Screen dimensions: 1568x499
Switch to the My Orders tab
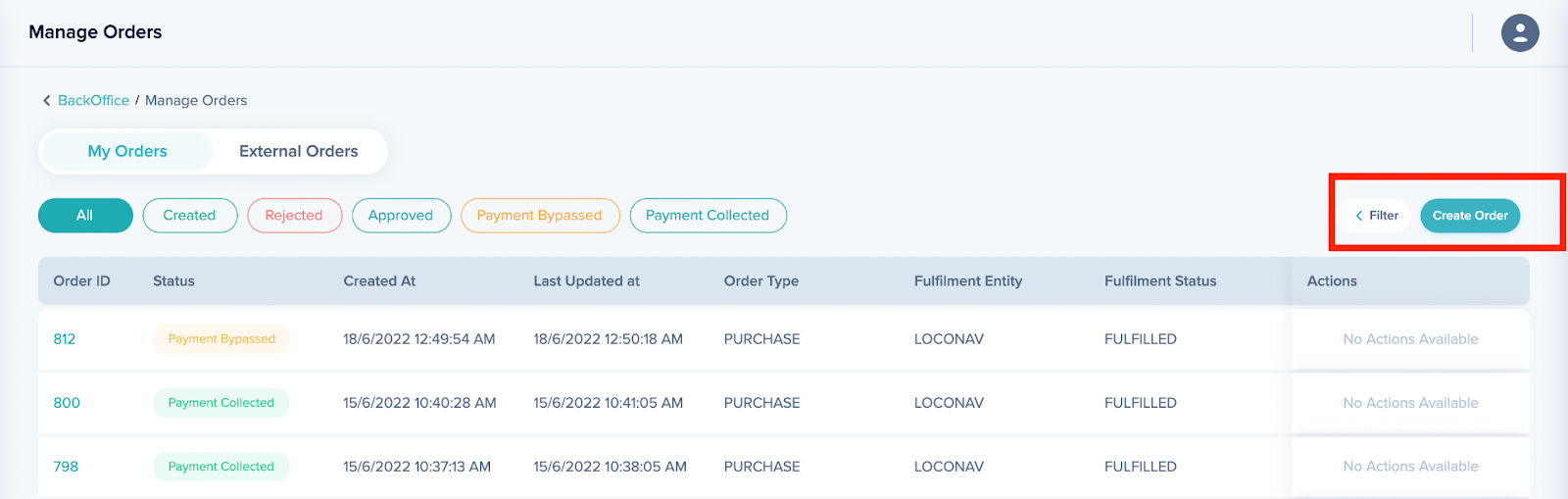click(127, 152)
